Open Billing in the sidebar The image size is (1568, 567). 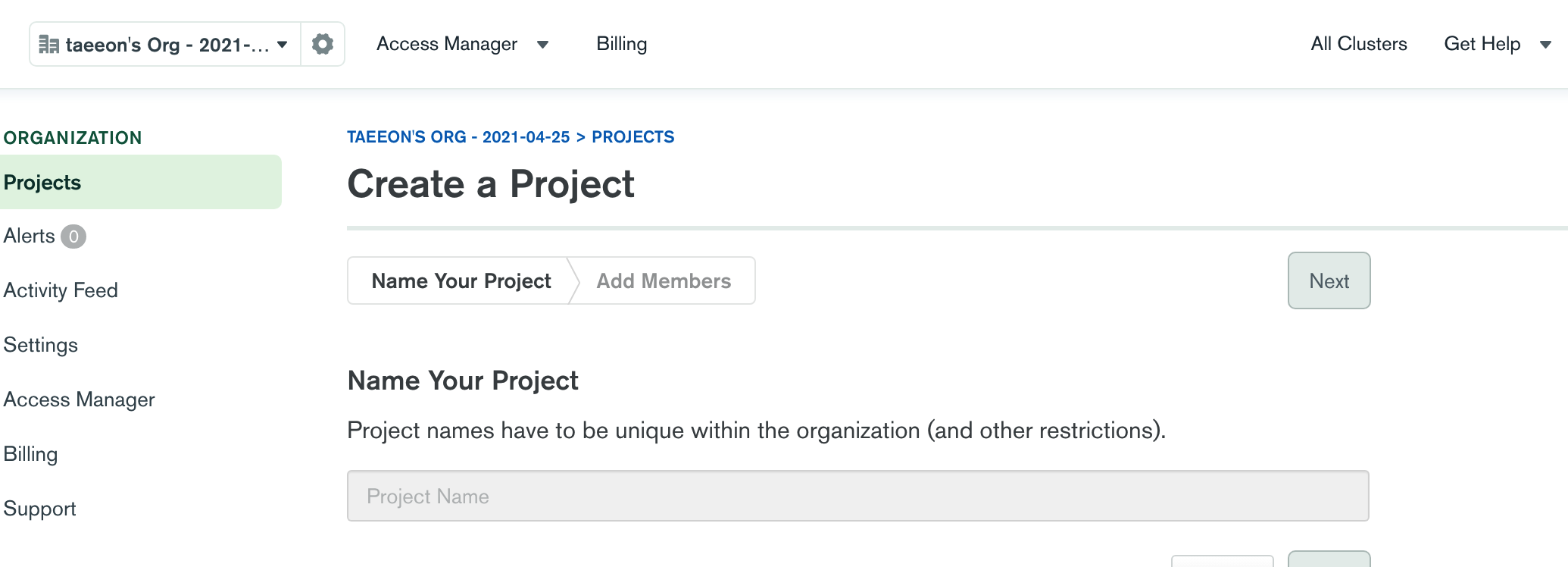30,454
